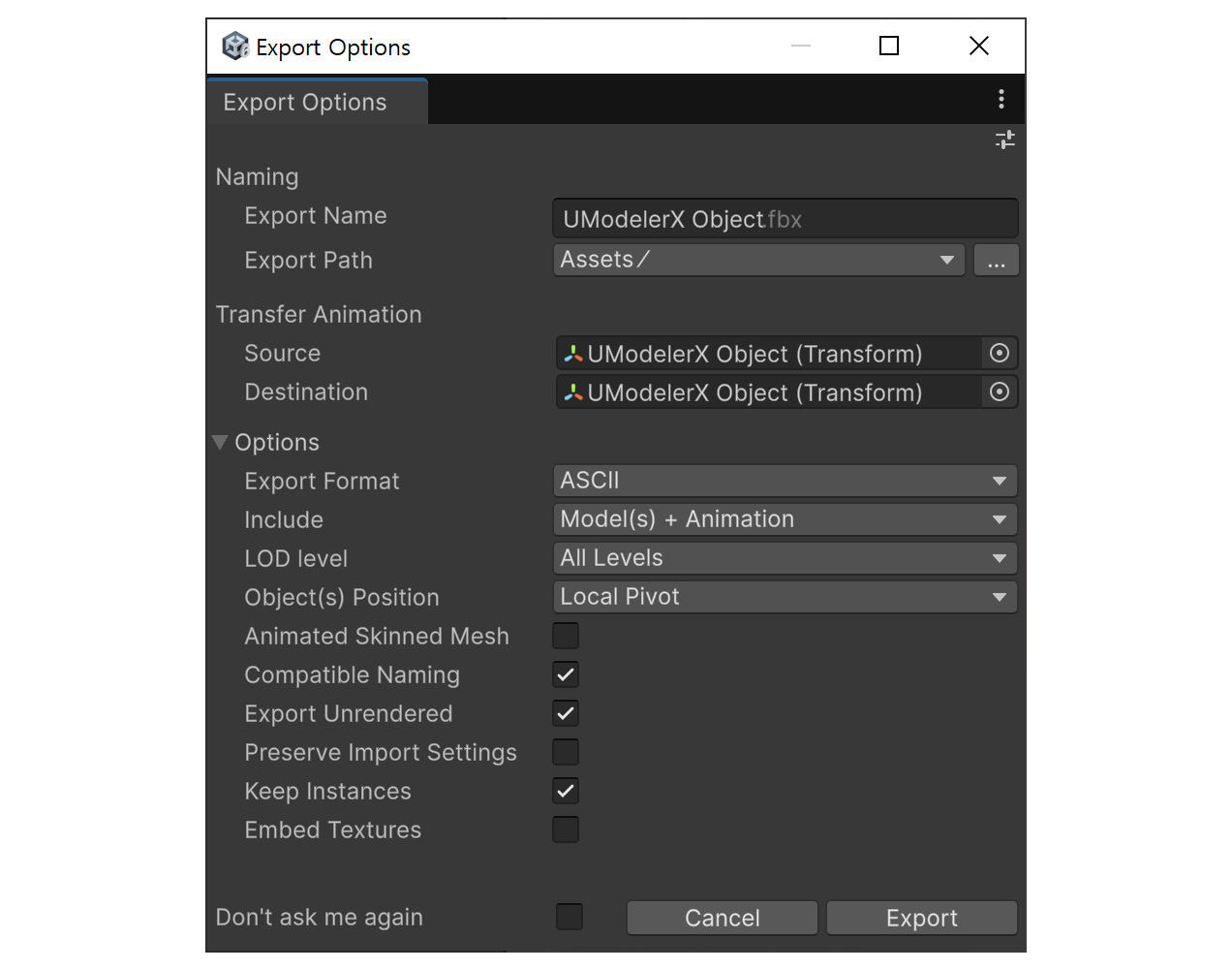The image size is (1232, 970).
Task: Click the Export button
Action: point(922,918)
